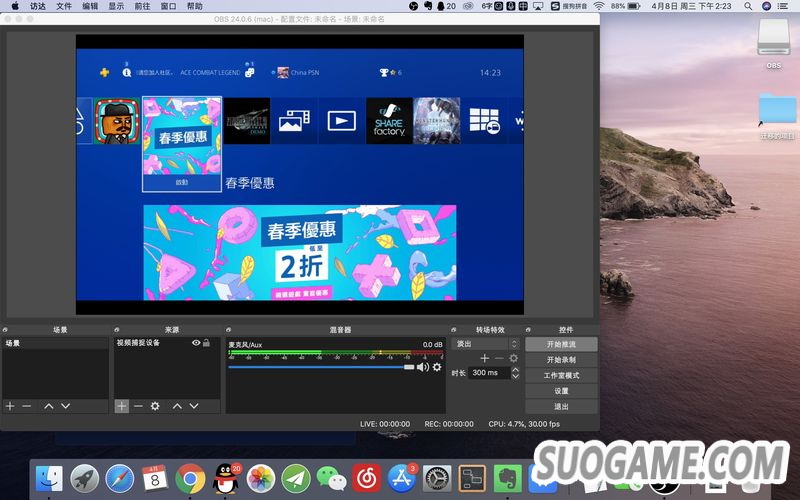The image size is (800, 500).
Task: Pop out the 混音器 dock panel icon
Action: (x=229, y=330)
